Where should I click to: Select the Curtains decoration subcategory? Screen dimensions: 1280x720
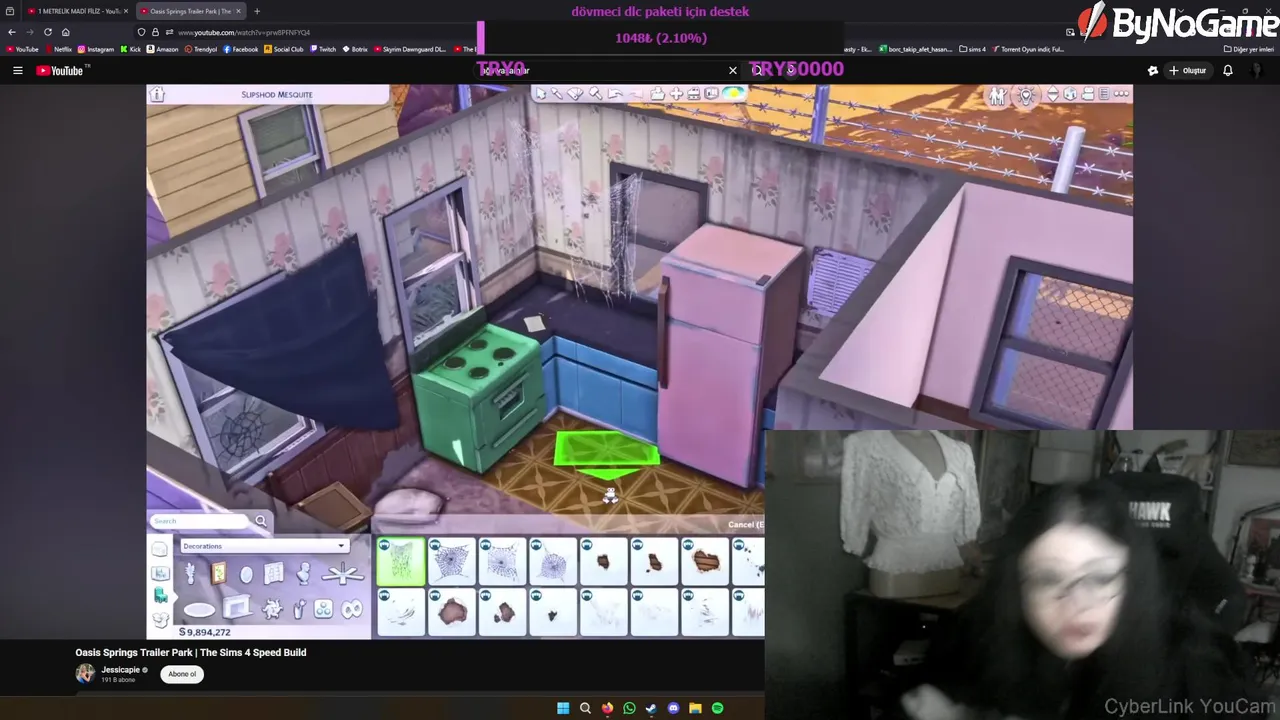274,574
